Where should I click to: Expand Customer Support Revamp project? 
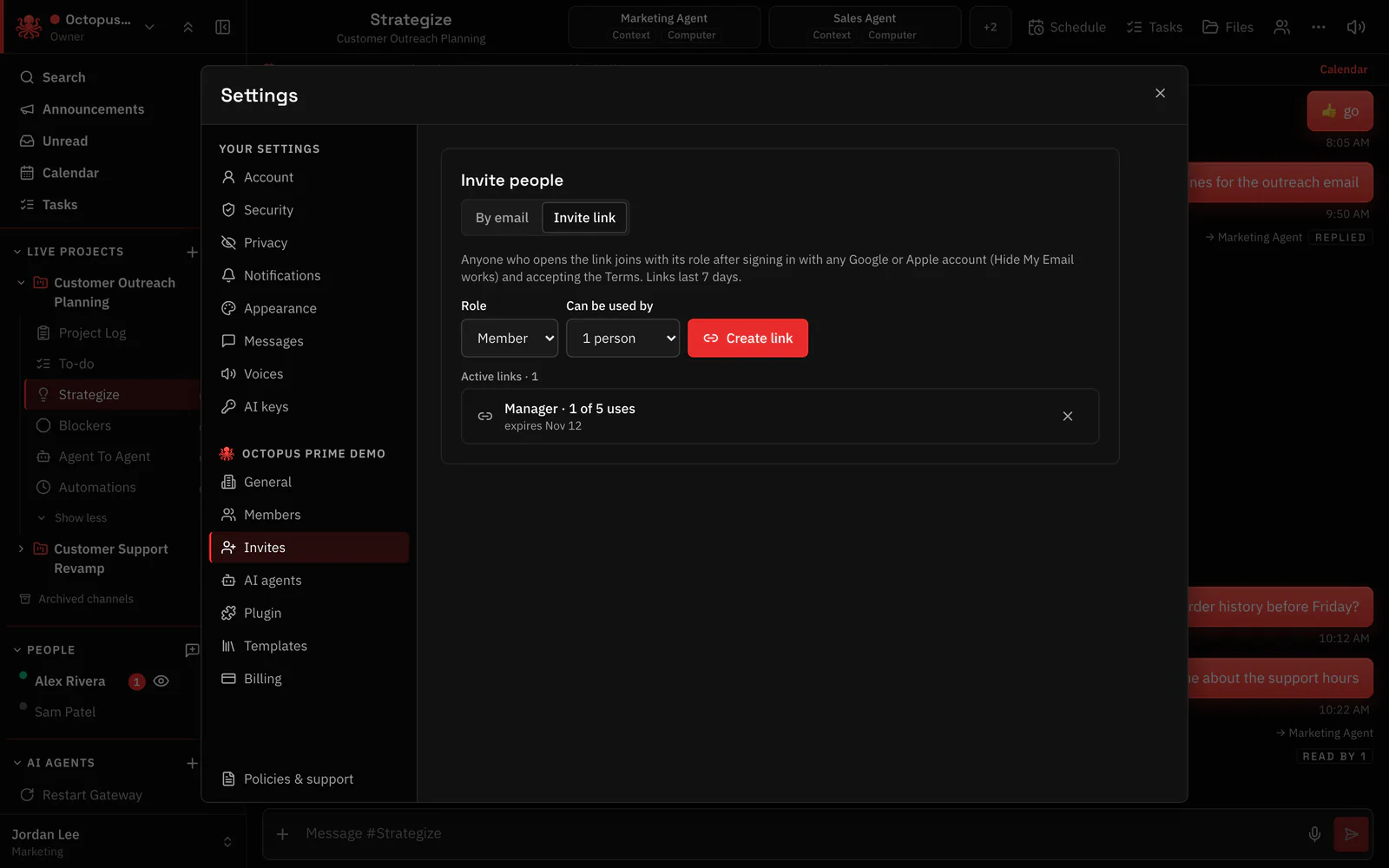(22, 549)
